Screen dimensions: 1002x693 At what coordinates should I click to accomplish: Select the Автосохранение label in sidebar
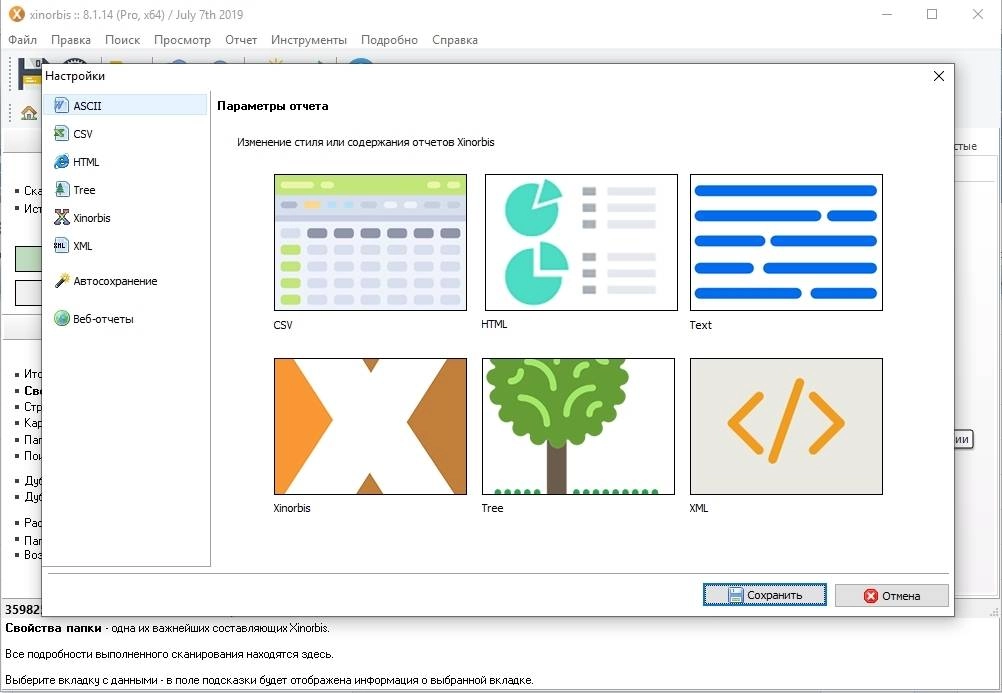[x=115, y=281]
